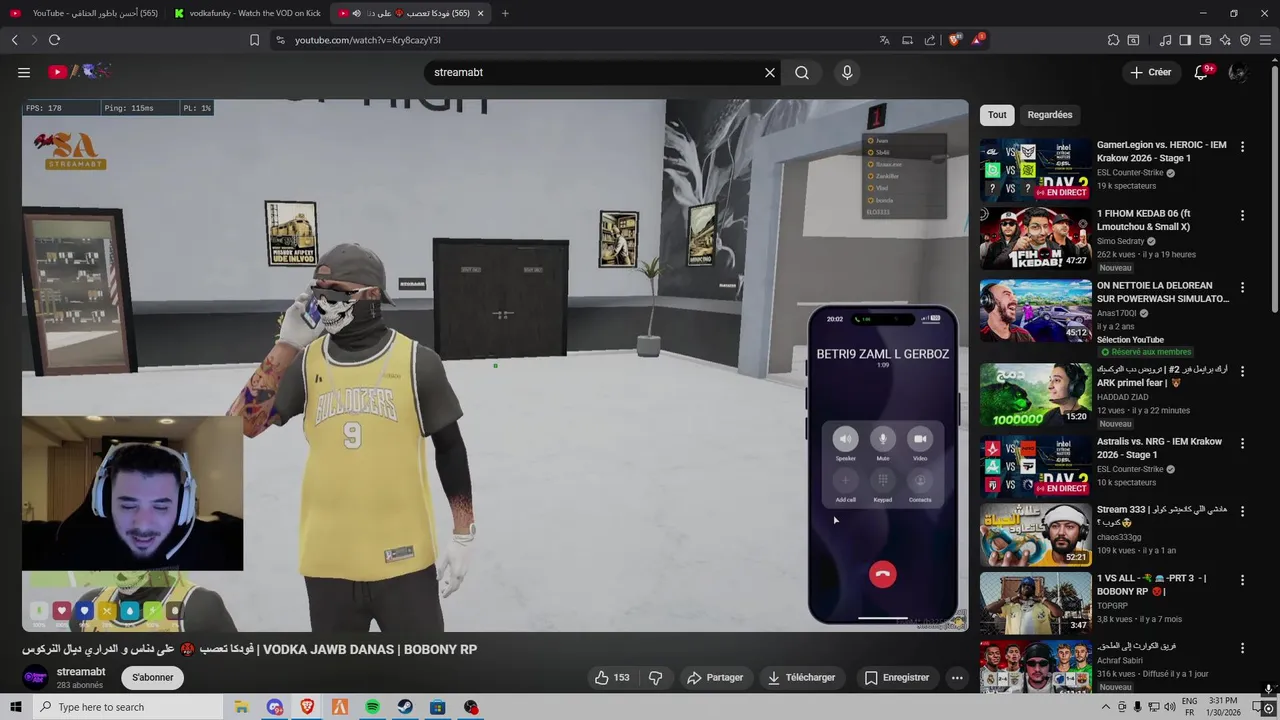This screenshot has height=720, width=1280.
Task: Open the Brave Rewards triangle icon
Action: coord(978,40)
